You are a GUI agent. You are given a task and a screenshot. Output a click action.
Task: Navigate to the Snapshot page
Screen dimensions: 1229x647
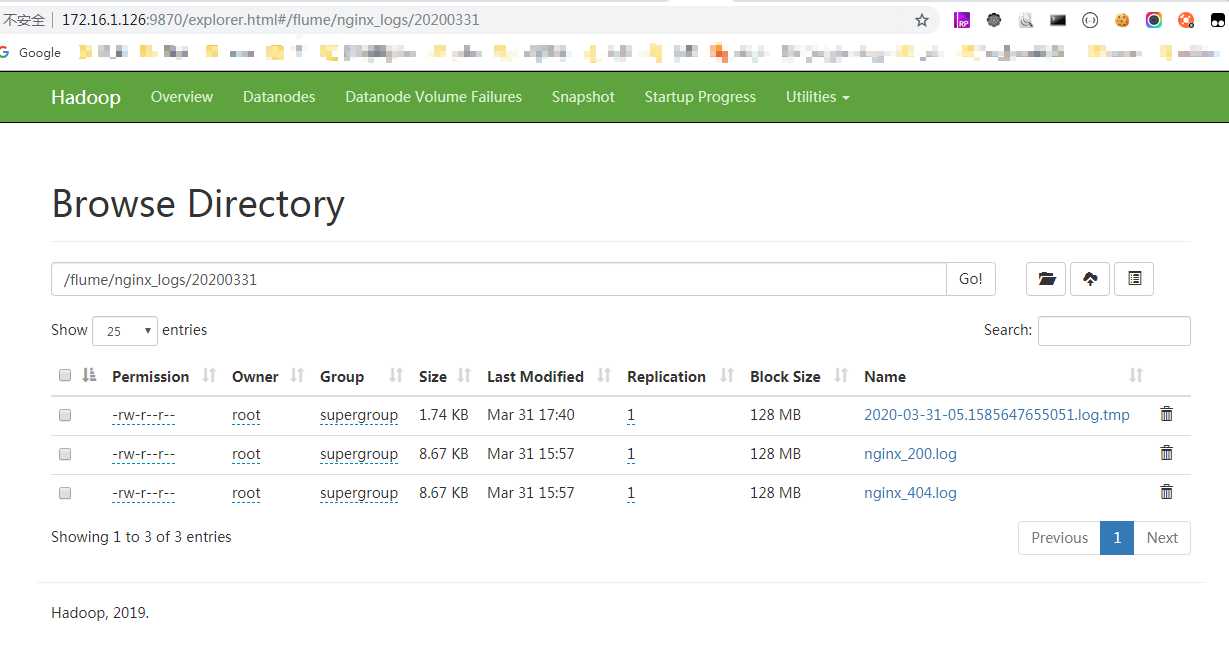[x=583, y=97]
